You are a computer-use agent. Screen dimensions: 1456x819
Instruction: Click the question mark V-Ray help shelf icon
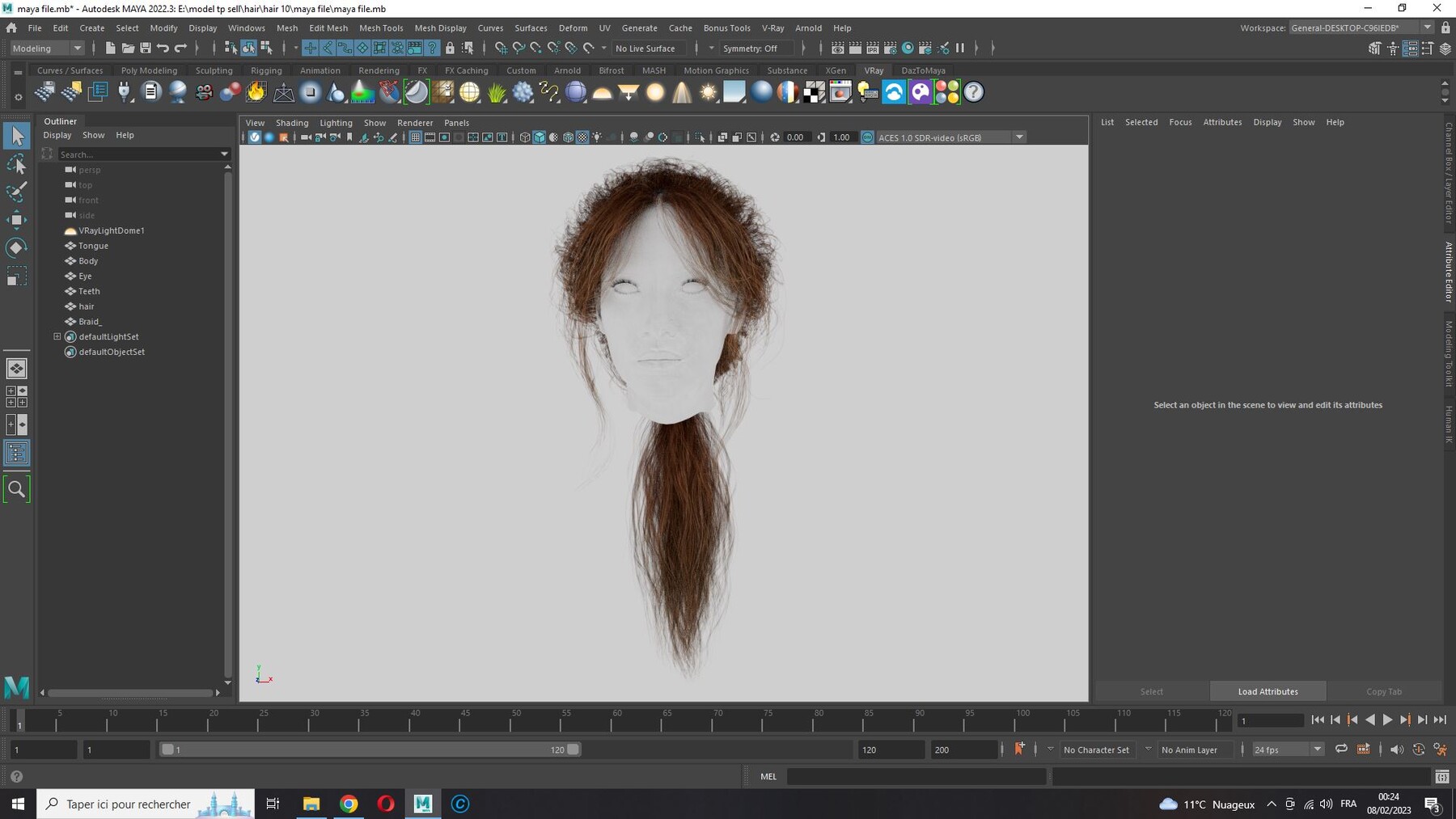click(x=974, y=92)
